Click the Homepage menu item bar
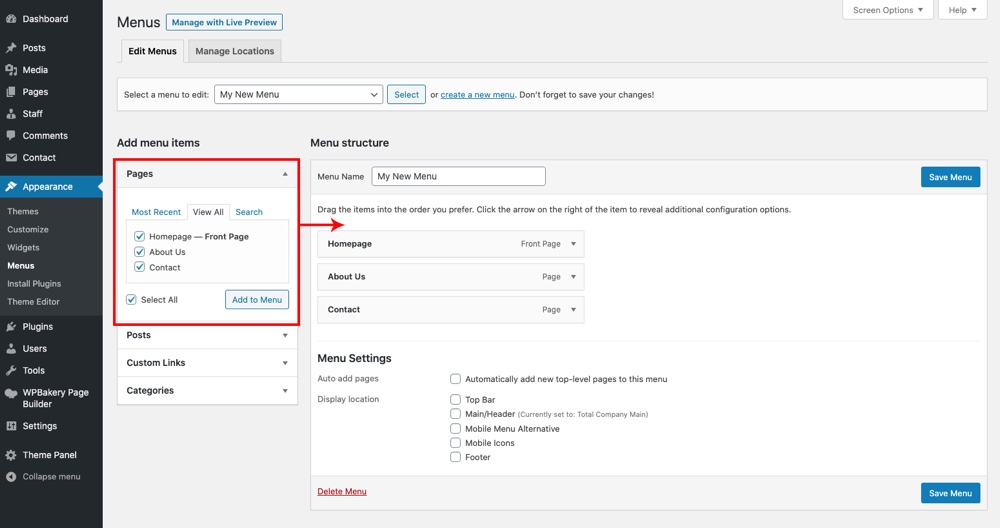 pos(451,244)
